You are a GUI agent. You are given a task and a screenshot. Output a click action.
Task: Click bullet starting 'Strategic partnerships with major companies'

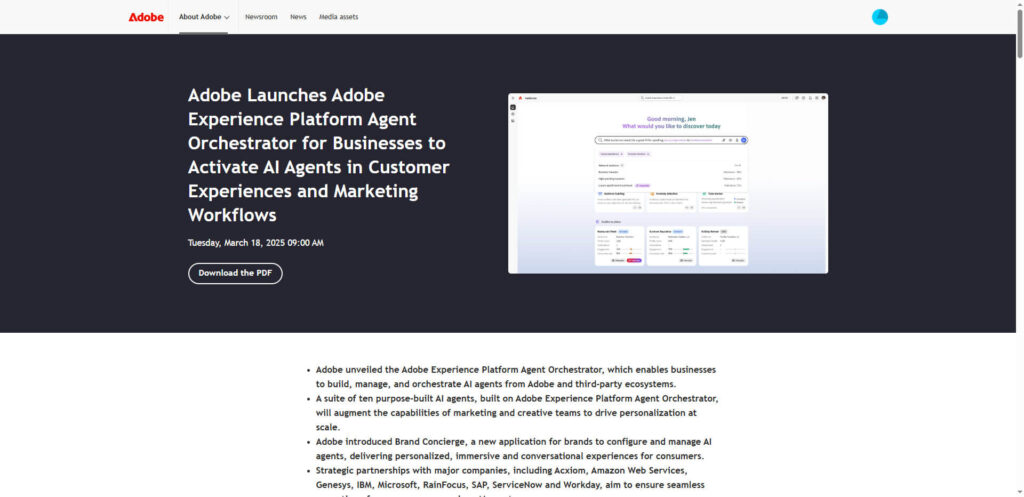click(510, 481)
